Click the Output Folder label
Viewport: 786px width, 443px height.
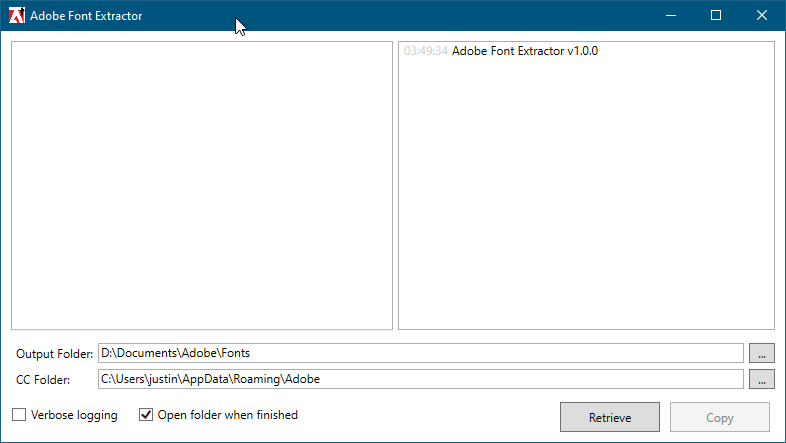click(55, 354)
